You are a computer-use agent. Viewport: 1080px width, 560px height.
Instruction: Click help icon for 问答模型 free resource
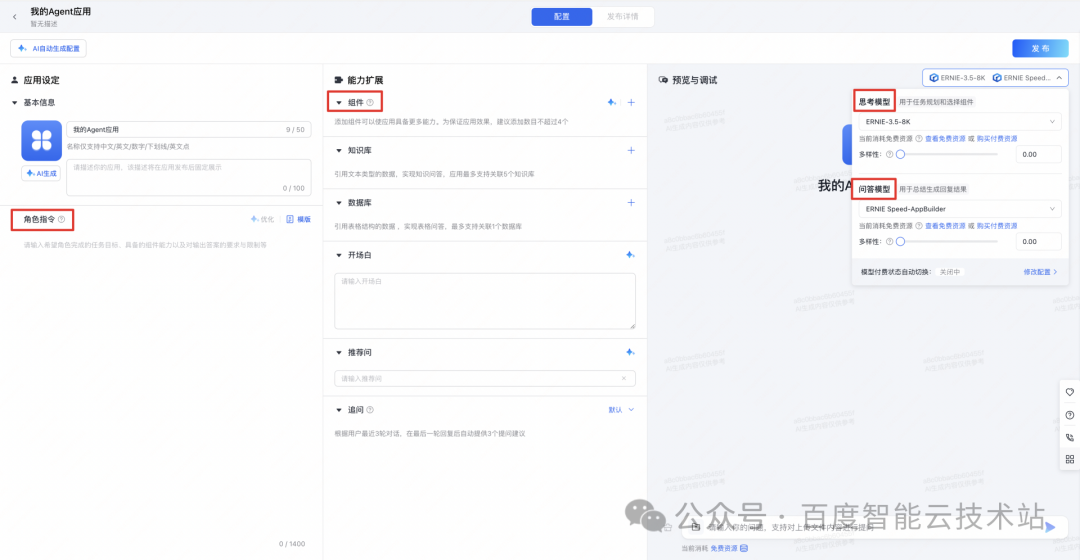click(x=919, y=226)
